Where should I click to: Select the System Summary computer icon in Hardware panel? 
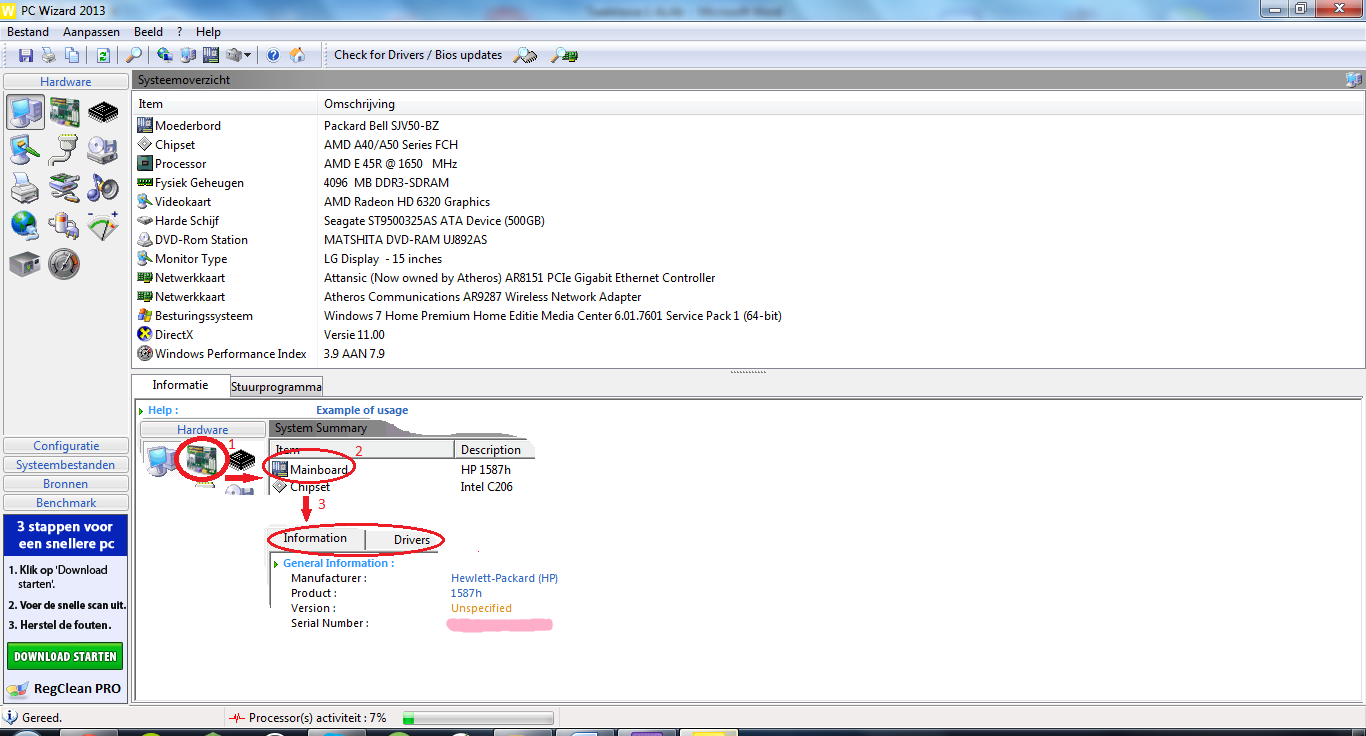pos(25,112)
